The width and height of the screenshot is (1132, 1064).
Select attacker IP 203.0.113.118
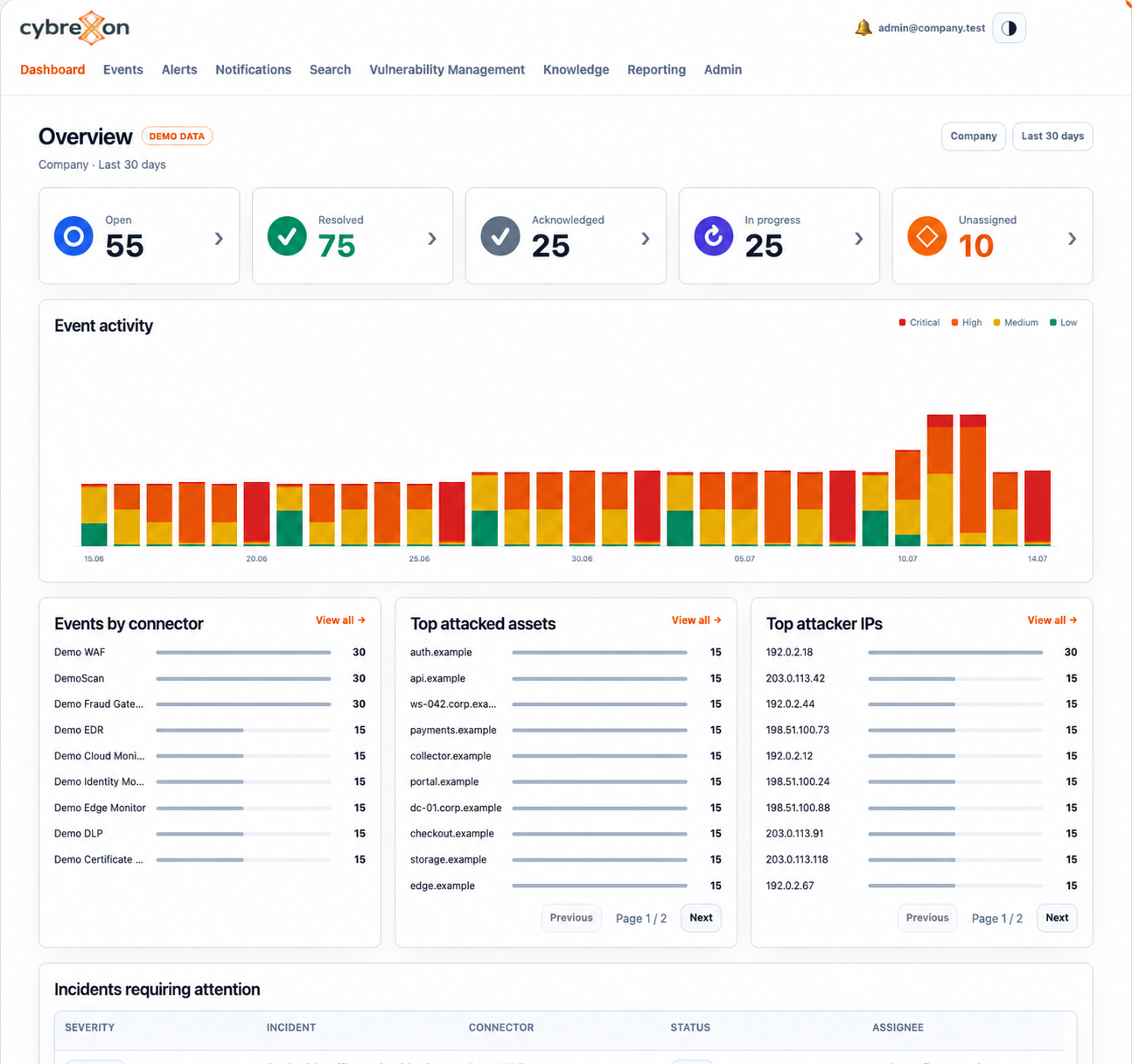tap(922, 859)
